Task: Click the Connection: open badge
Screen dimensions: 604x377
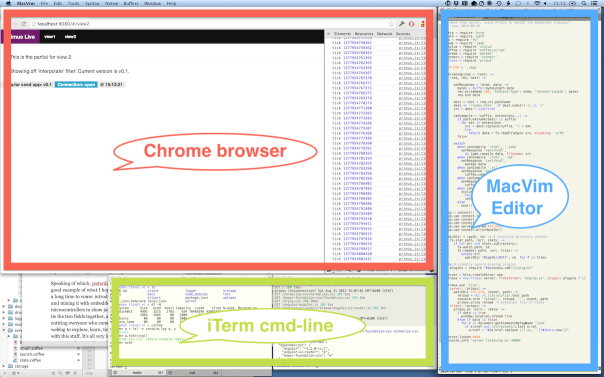Action: pos(76,85)
